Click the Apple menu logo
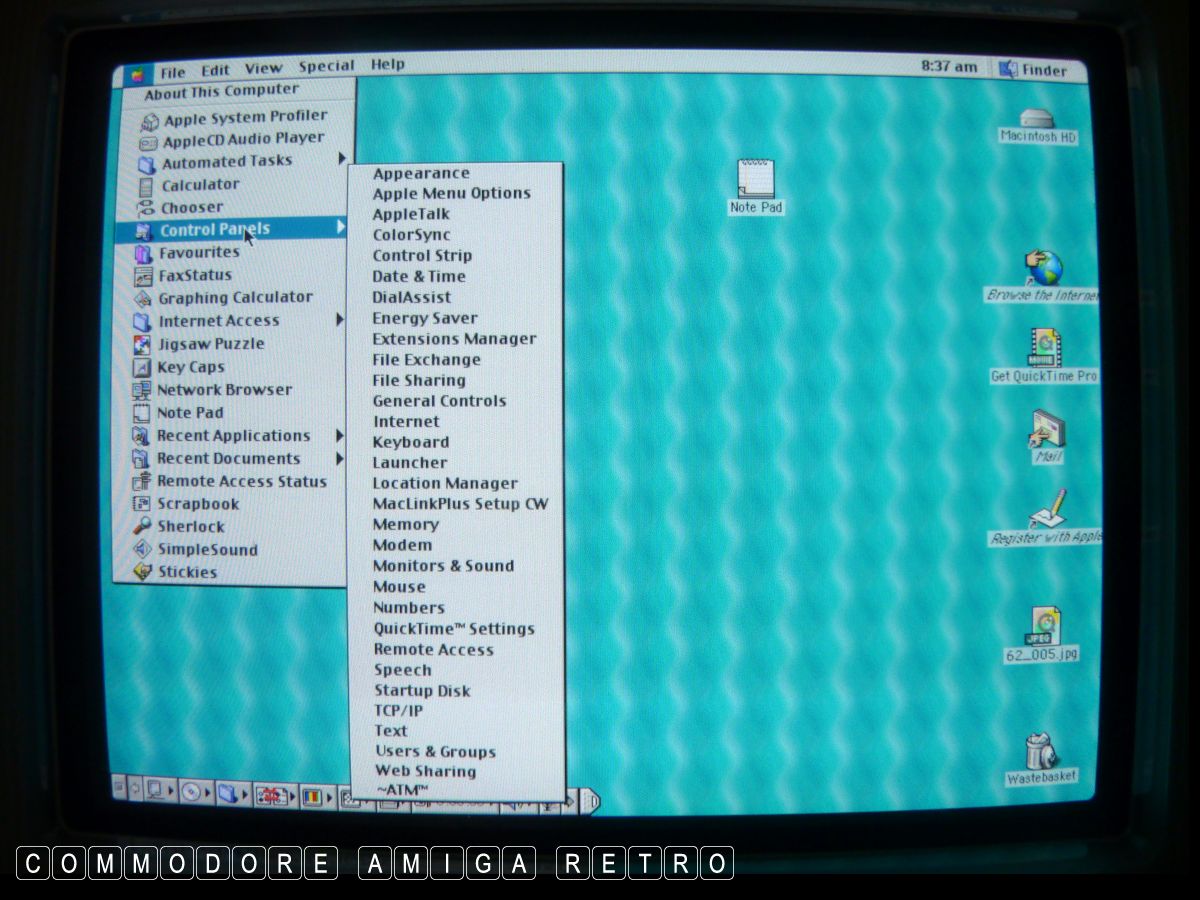This screenshot has width=1200, height=900. 137,73
